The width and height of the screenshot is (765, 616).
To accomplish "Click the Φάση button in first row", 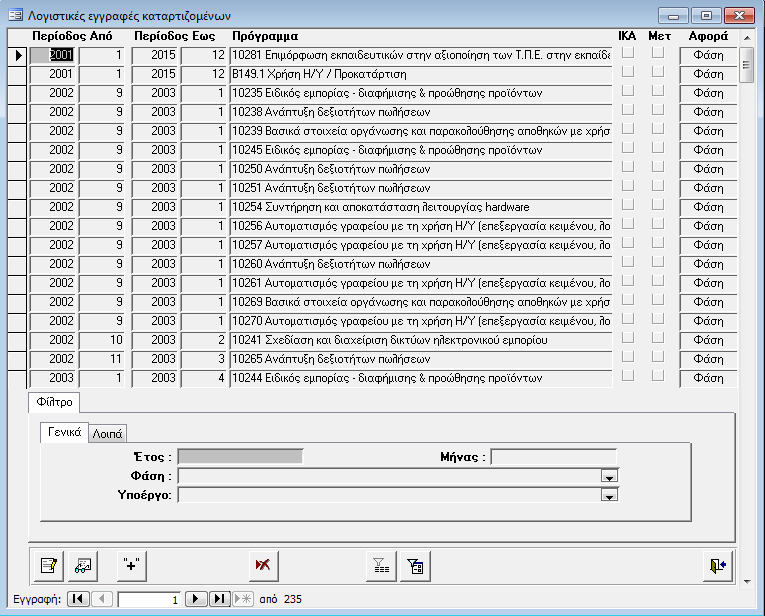I will pos(708,55).
